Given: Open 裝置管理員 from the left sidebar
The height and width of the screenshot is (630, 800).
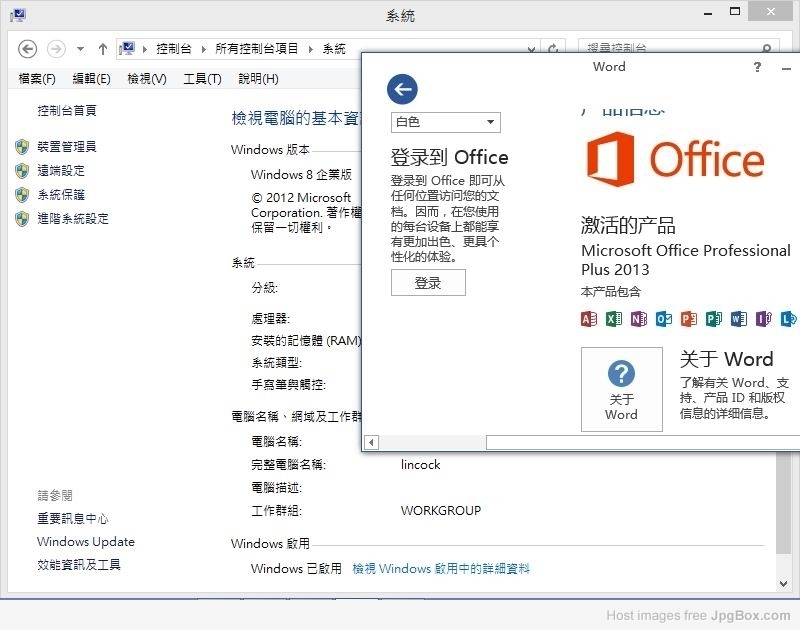Looking at the screenshot, I should (67, 147).
